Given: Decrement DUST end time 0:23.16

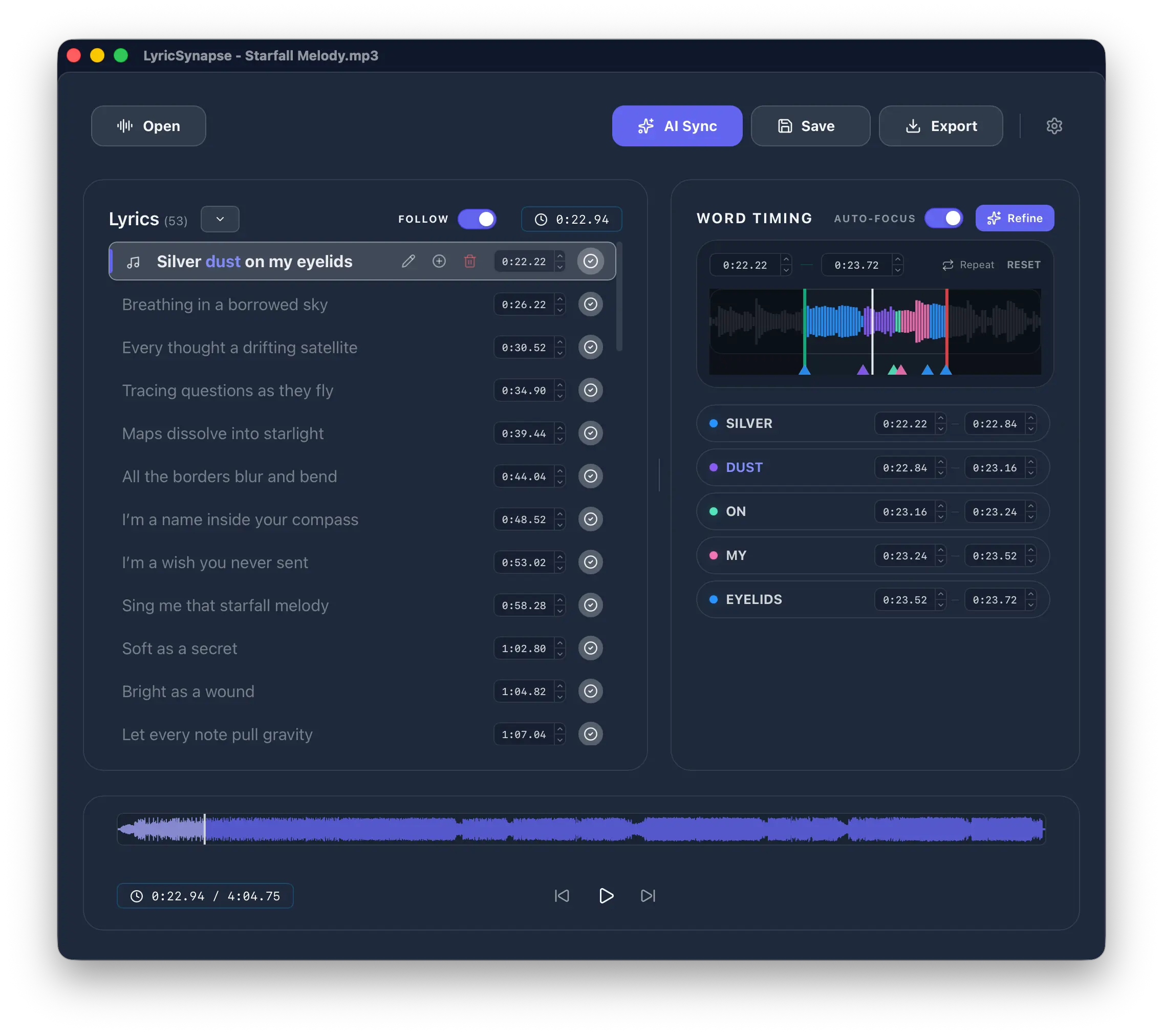Looking at the screenshot, I should tap(1030, 473).
